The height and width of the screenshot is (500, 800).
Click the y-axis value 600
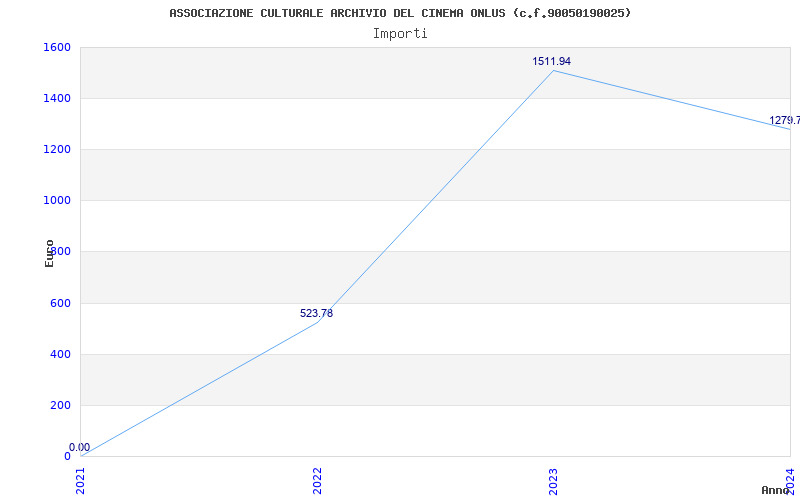click(x=60, y=304)
